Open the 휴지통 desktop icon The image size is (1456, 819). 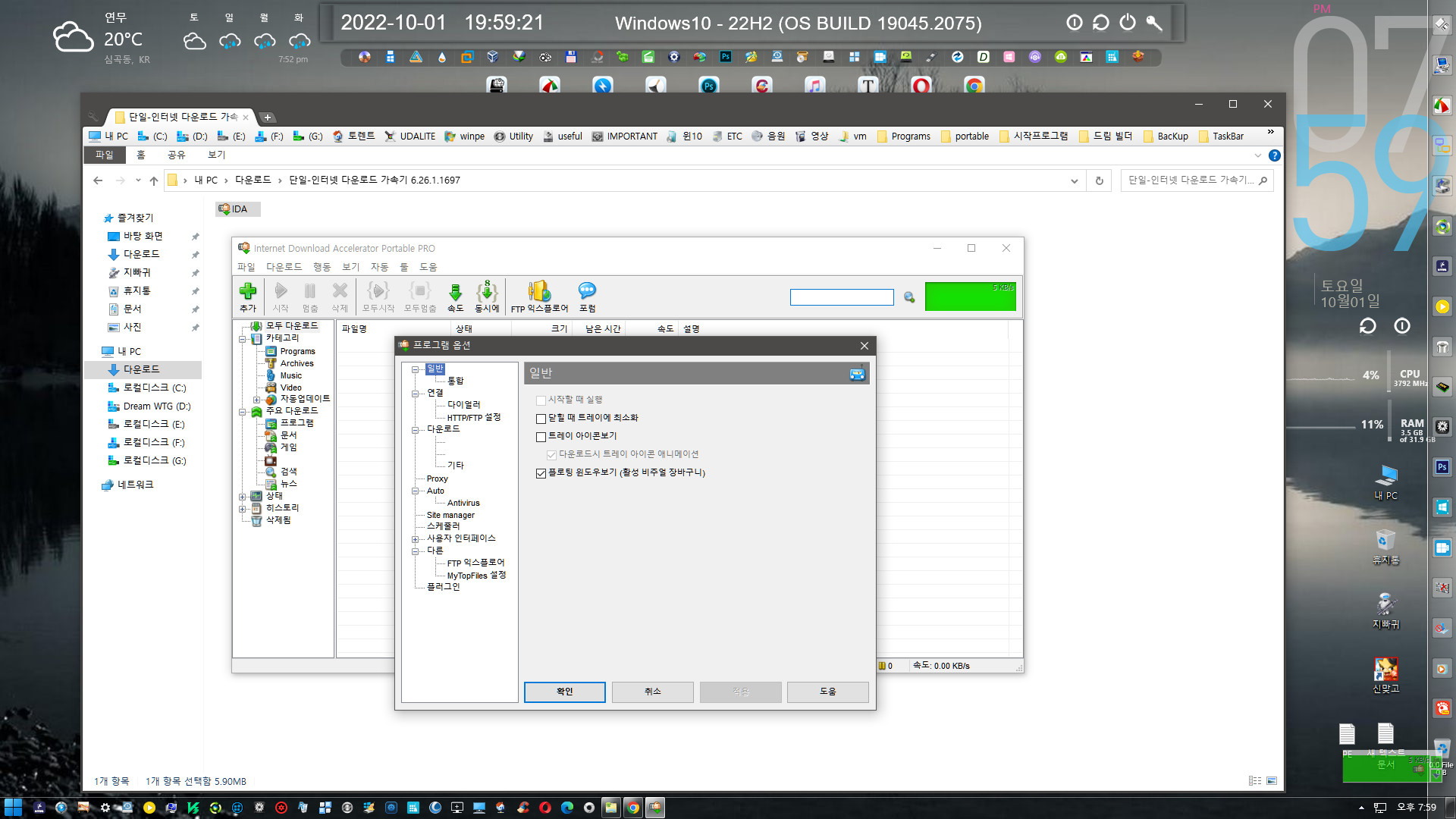(1385, 547)
